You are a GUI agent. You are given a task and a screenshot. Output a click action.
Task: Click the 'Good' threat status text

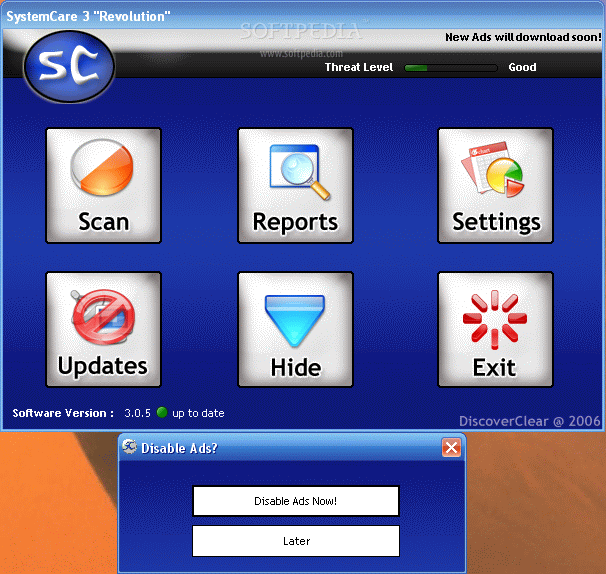pos(522,67)
